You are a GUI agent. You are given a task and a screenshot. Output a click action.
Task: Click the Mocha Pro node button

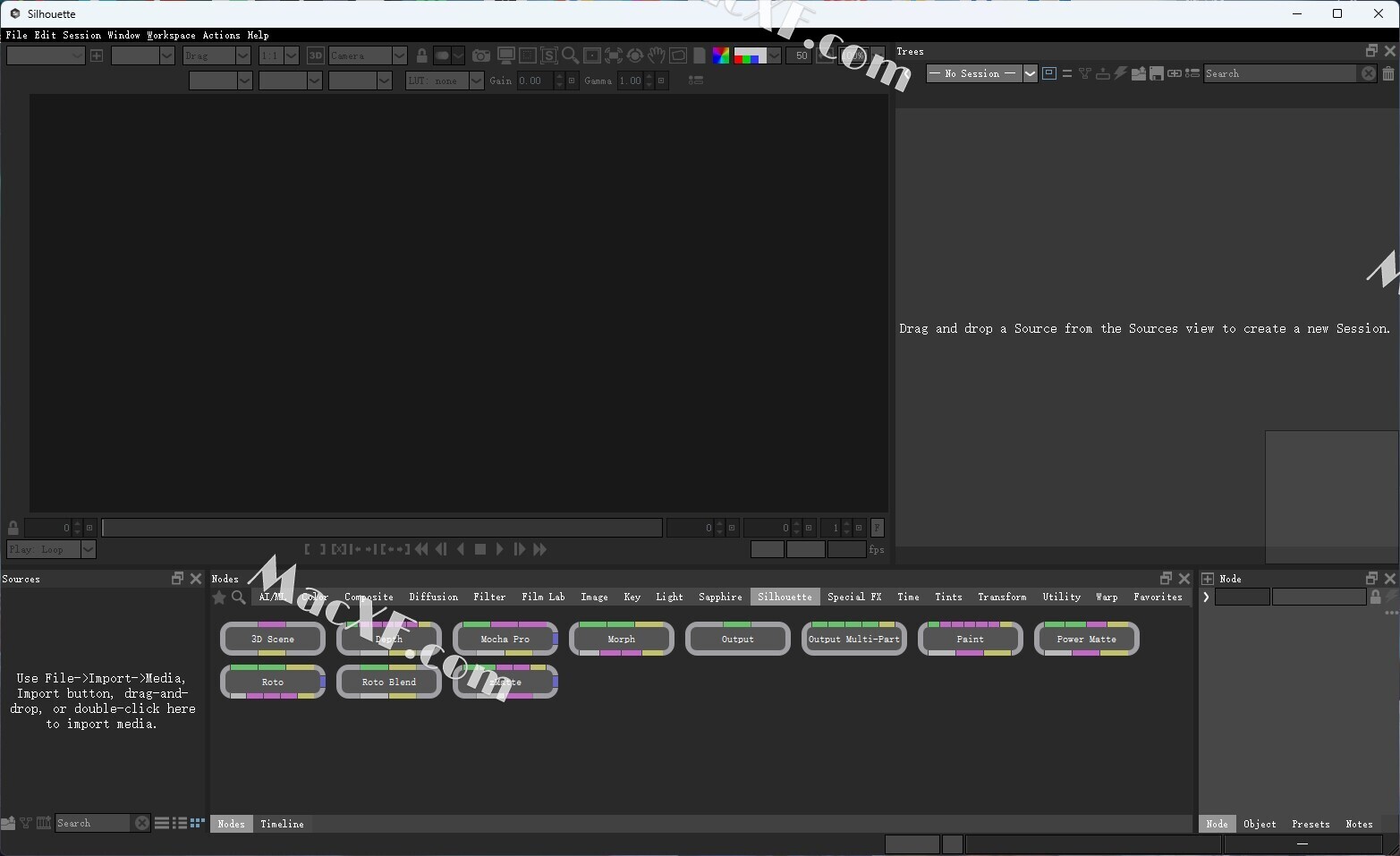point(505,639)
